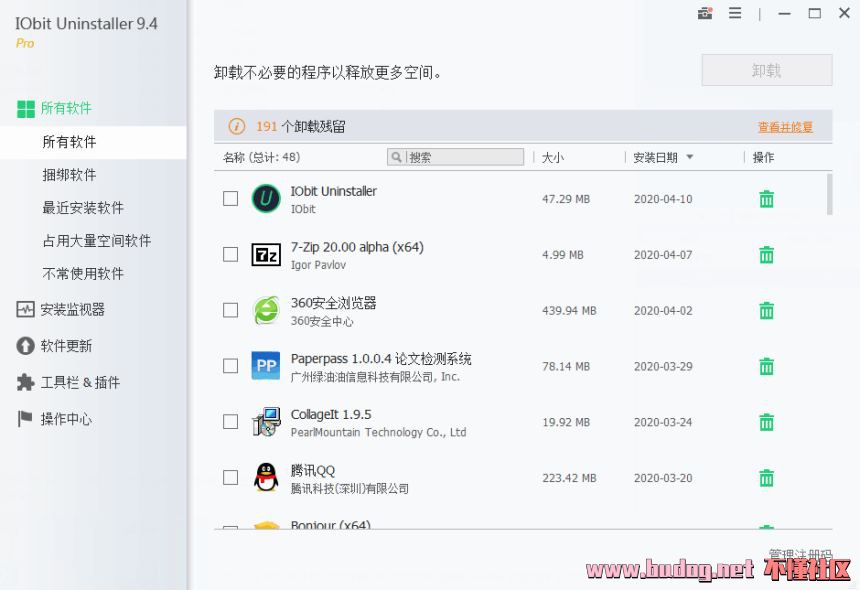Open 工具栏 & 插件 section

tap(80, 383)
